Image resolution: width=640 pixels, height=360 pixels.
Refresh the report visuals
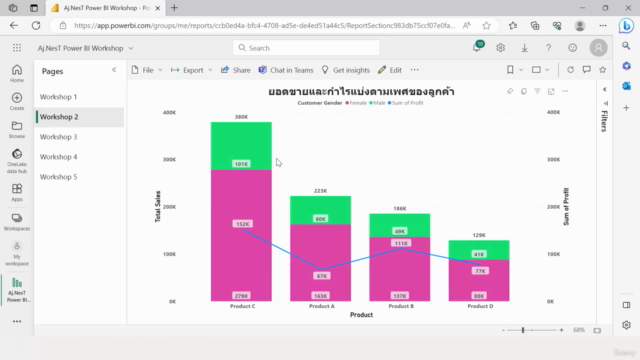(570, 70)
